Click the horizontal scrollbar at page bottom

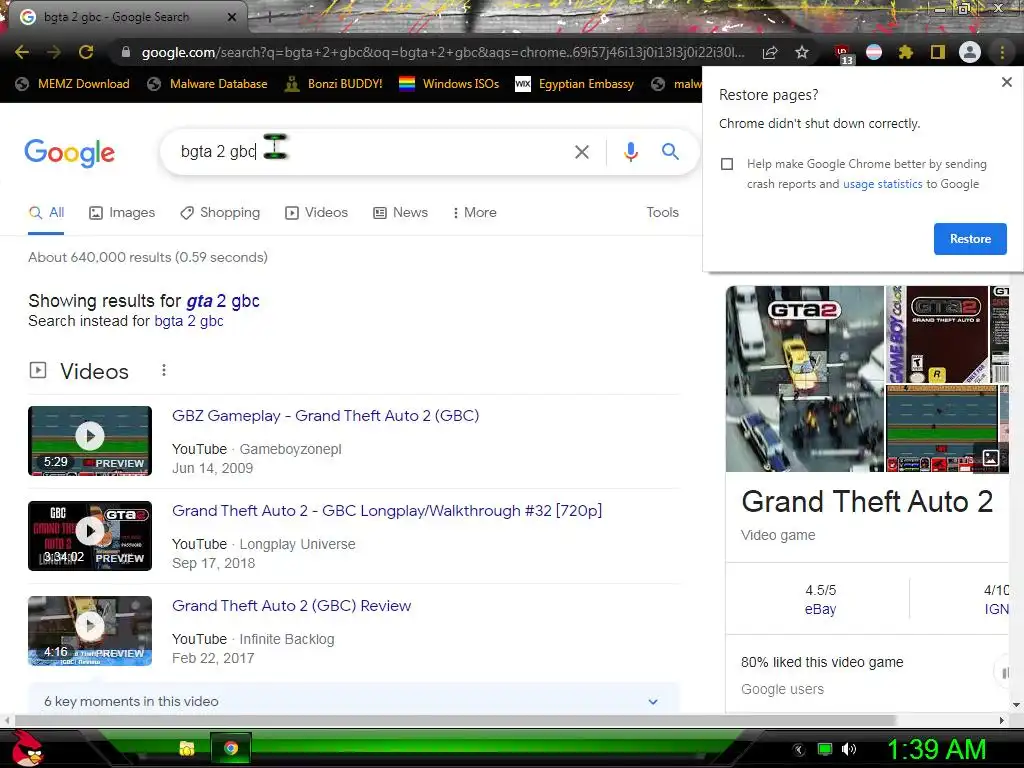pyautogui.click(x=455, y=720)
